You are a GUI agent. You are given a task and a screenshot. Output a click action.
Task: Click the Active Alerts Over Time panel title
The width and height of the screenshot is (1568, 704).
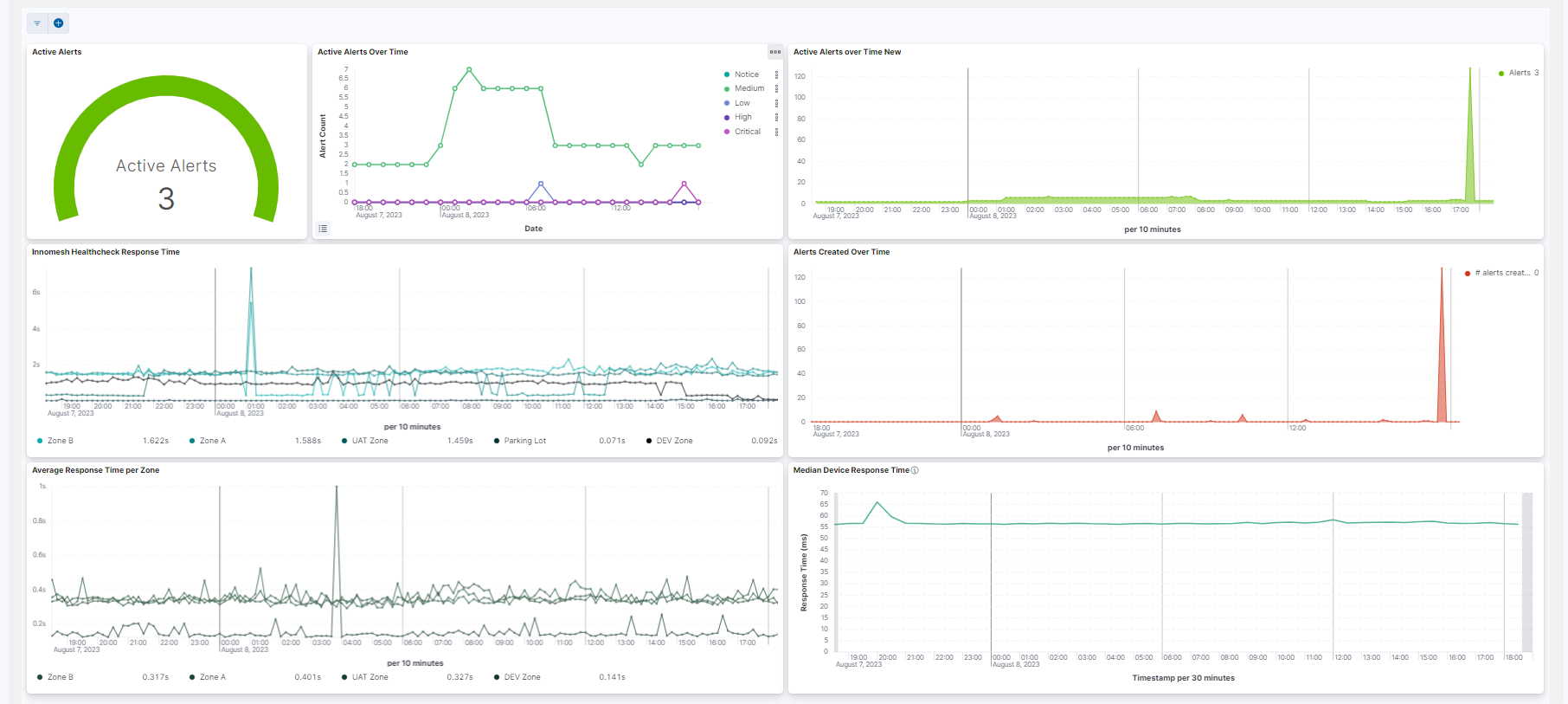tap(363, 52)
